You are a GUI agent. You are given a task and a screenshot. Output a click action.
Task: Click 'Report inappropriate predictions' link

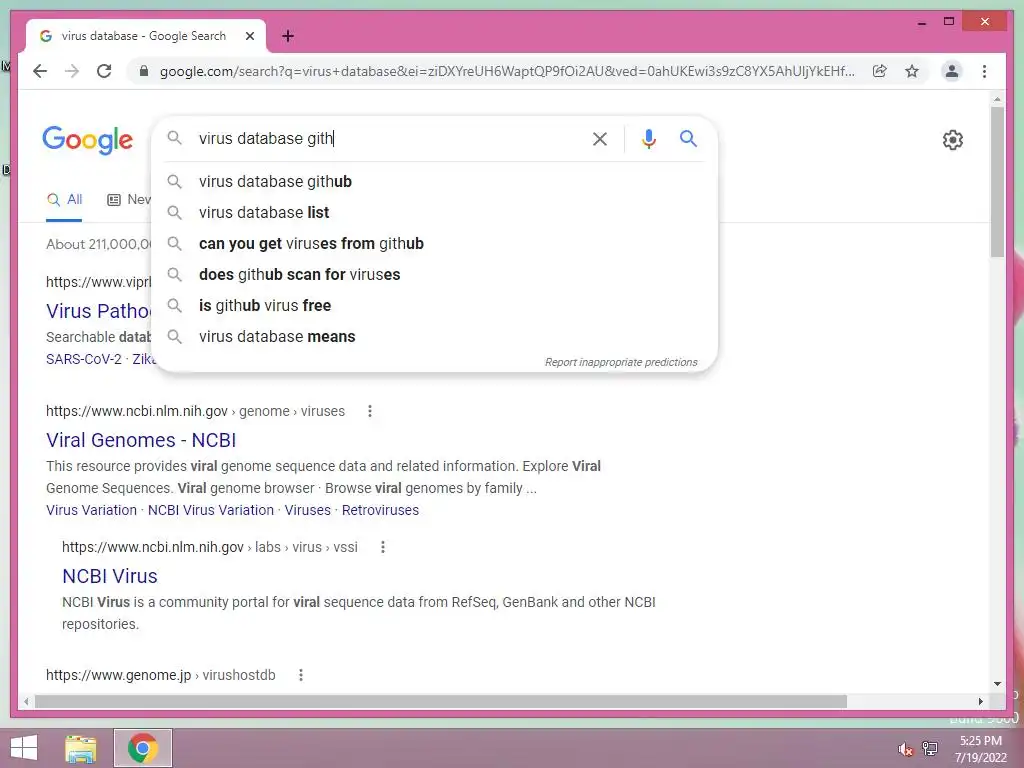pos(621,362)
